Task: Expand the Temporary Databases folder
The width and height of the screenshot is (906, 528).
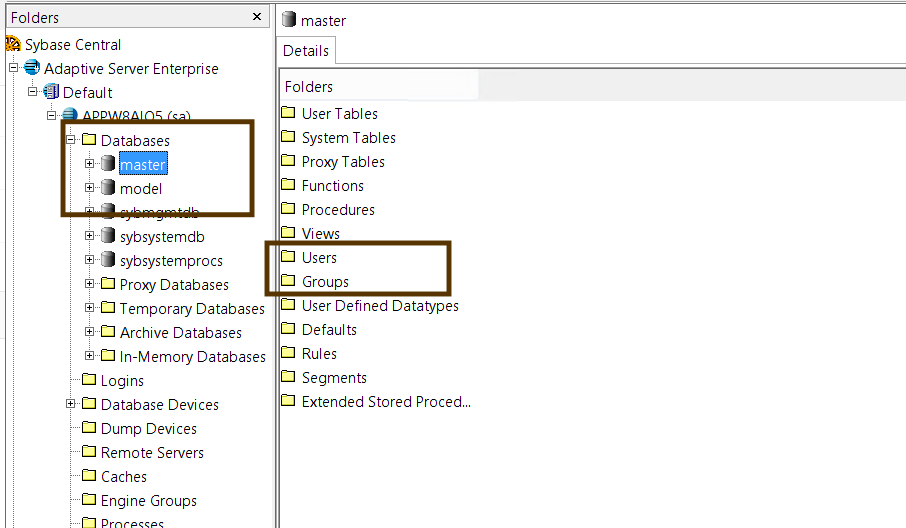Action: coord(90,307)
